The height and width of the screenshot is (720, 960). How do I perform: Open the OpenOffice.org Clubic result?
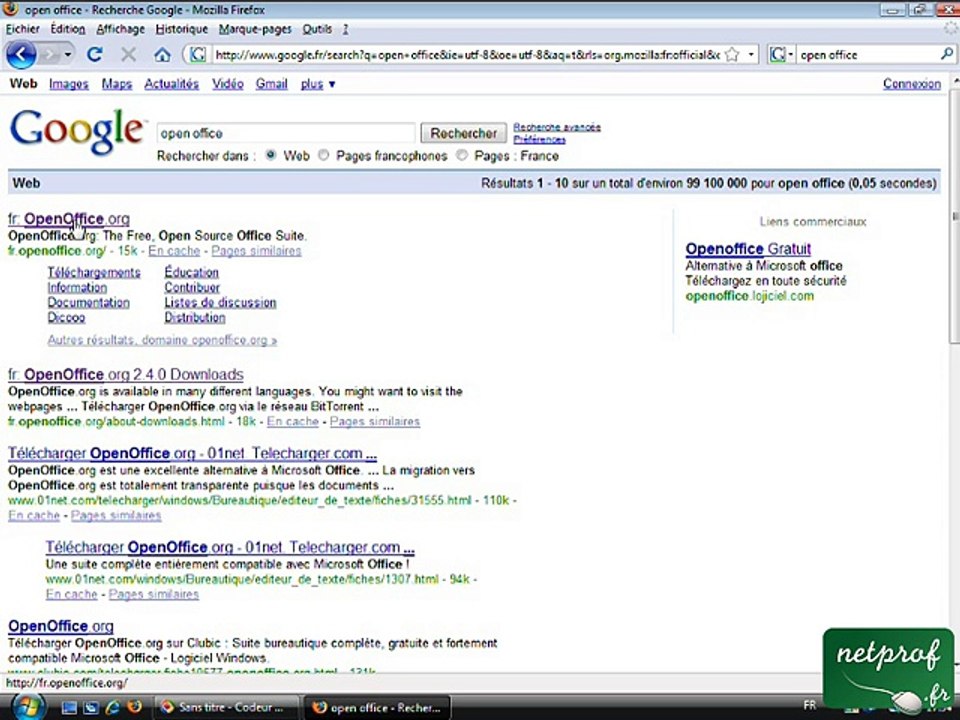click(61, 626)
